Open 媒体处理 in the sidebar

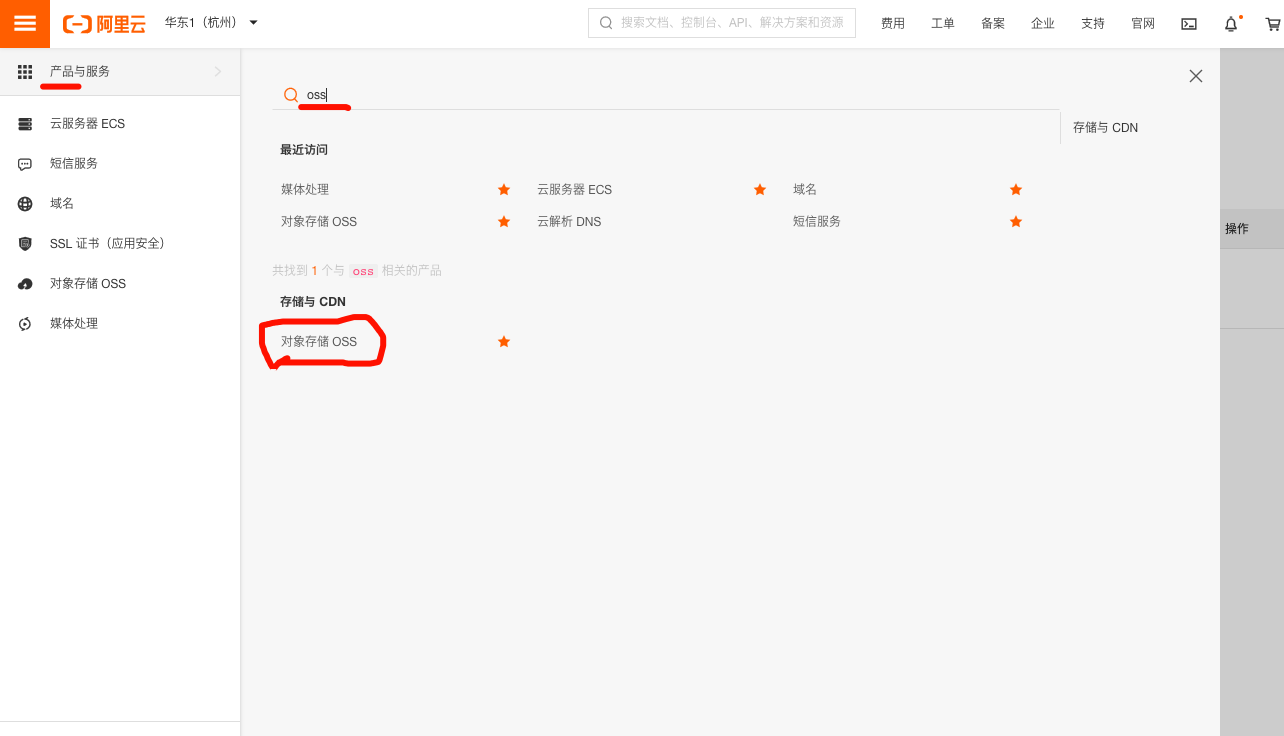[x=74, y=324]
